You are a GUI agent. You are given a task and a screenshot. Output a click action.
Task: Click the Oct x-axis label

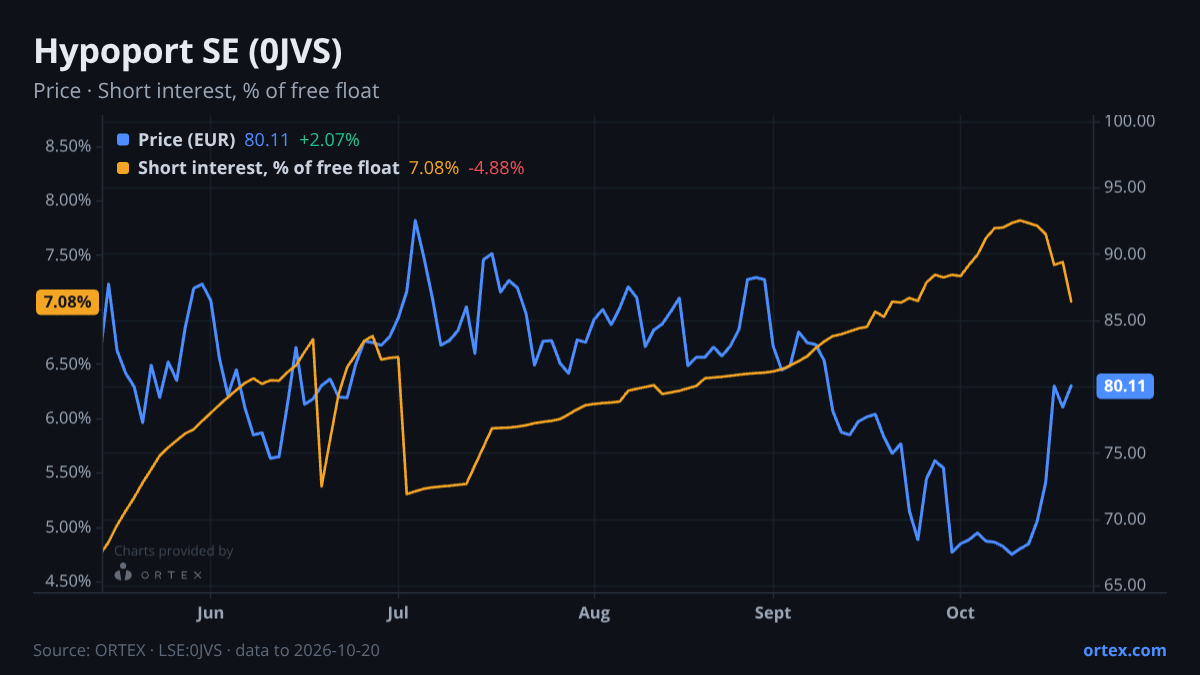[960, 611]
